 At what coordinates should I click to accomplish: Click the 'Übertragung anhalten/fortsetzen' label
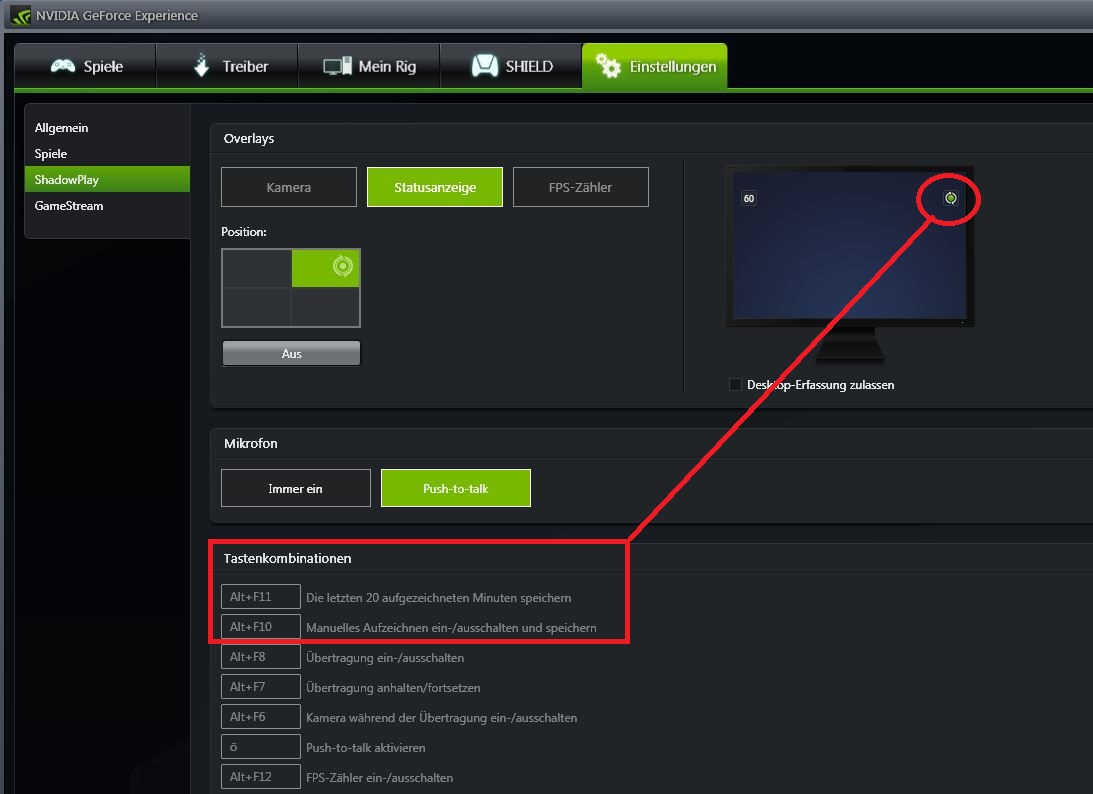pyautogui.click(x=393, y=687)
